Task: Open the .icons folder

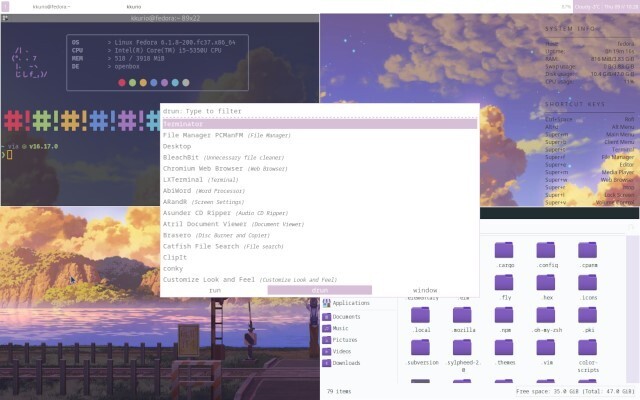Action: (x=588, y=282)
